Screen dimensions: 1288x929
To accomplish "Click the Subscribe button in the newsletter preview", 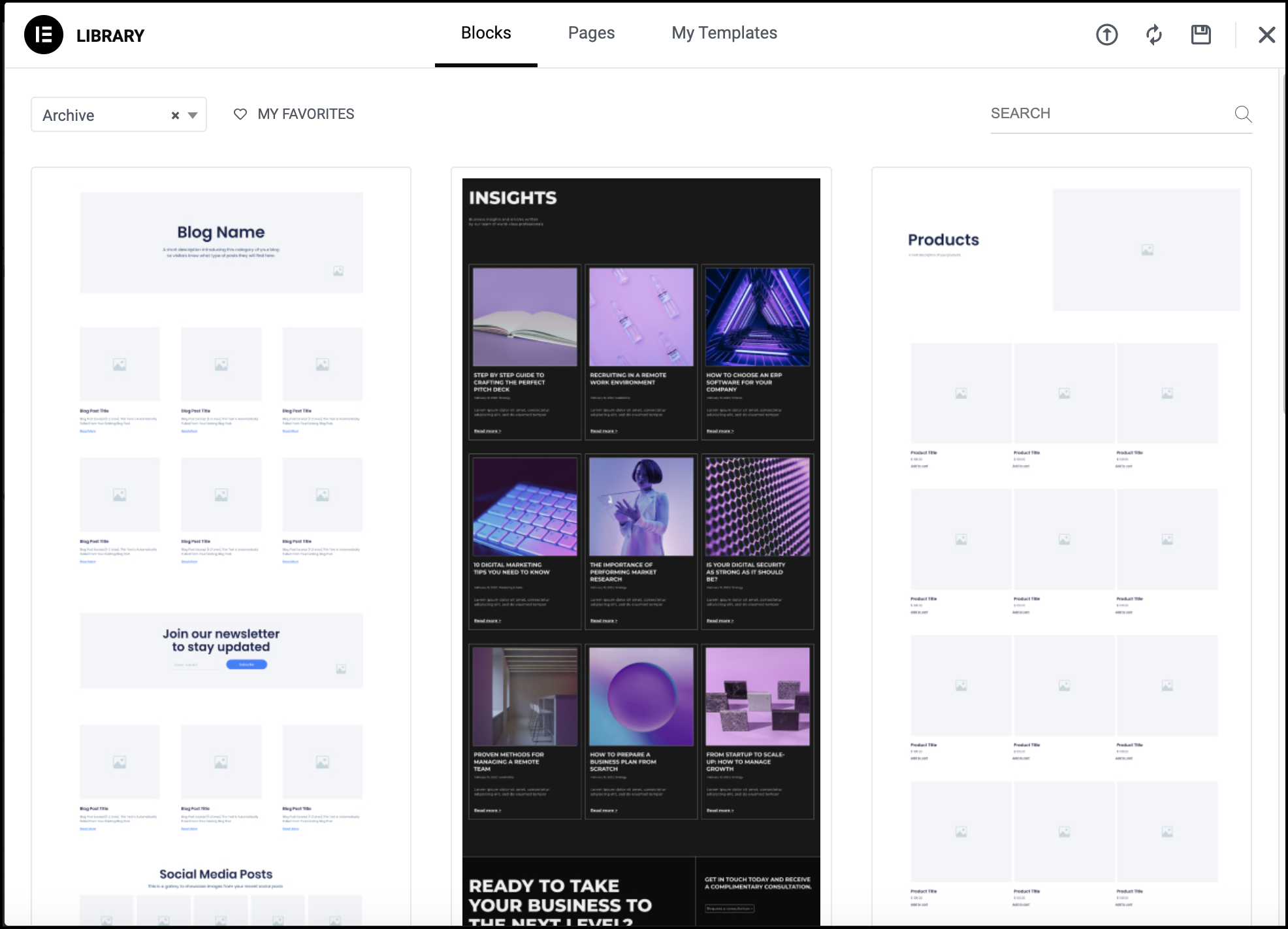I will pos(246,664).
